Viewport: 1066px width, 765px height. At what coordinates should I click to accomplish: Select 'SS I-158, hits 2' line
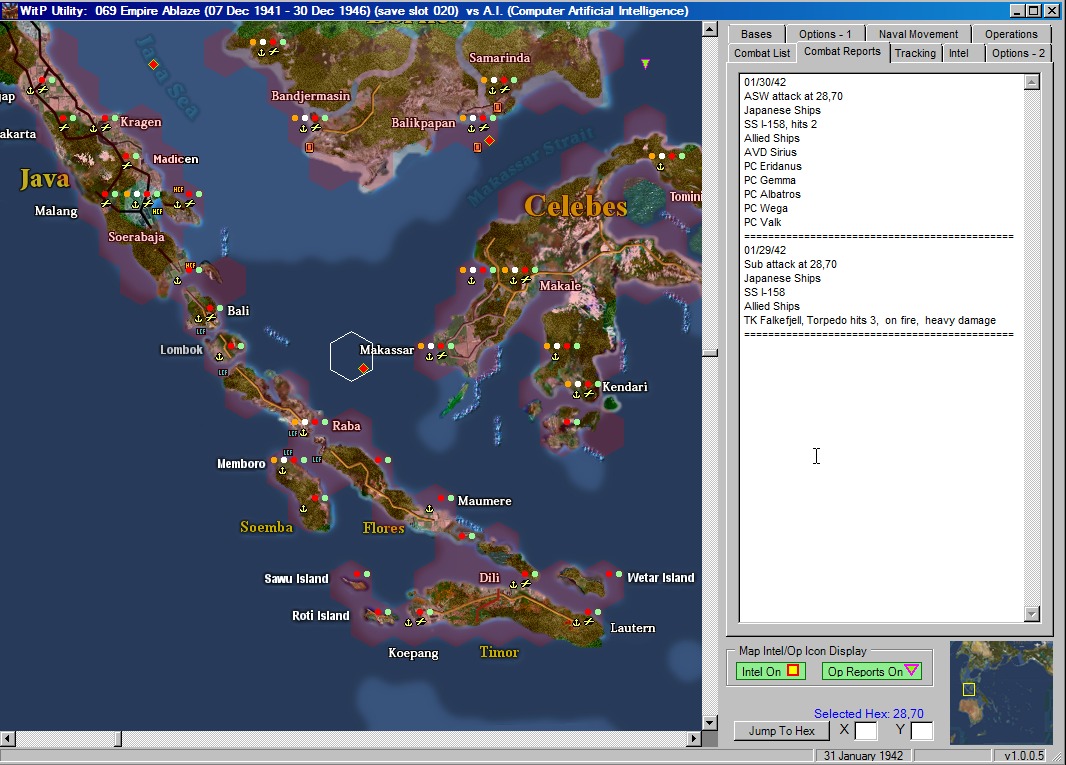click(x=780, y=124)
